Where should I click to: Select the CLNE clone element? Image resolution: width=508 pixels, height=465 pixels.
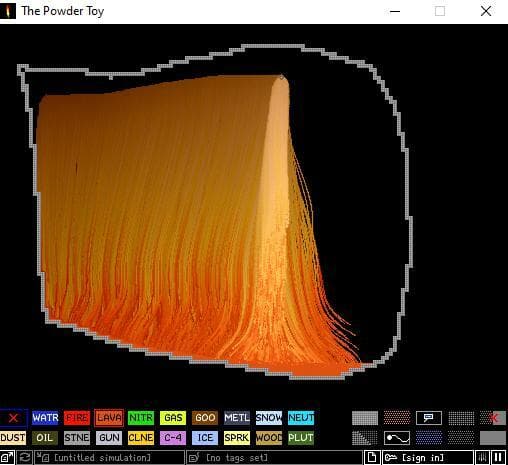(141, 438)
